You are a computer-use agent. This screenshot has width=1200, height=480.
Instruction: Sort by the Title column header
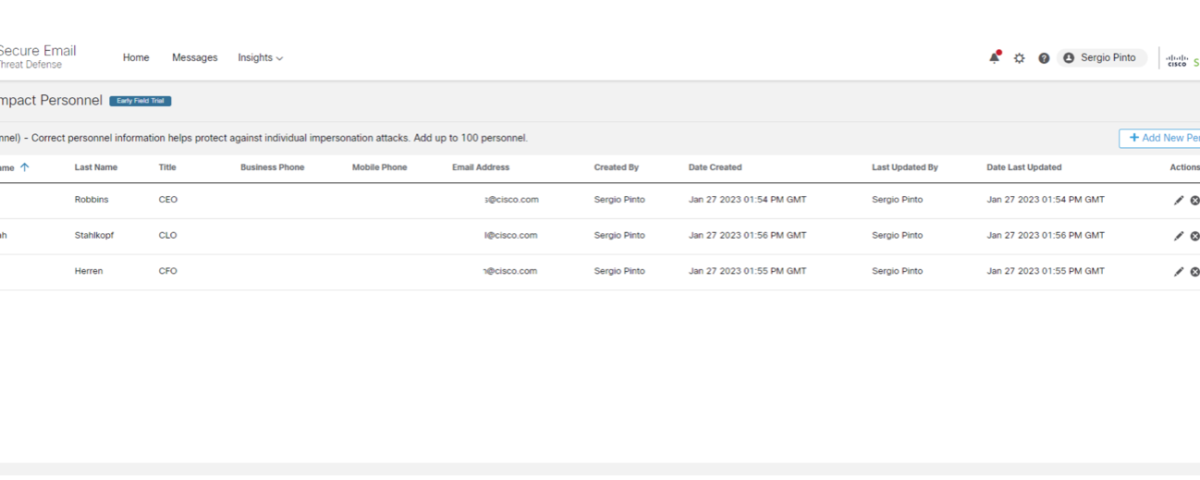click(x=167, y=167)
